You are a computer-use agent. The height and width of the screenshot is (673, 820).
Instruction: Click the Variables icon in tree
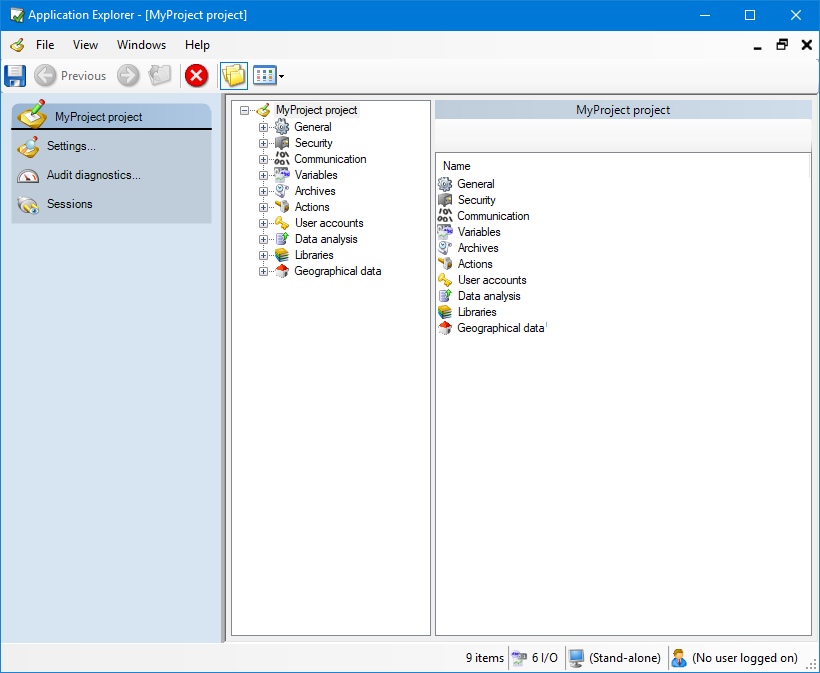(x=282, y=175)
